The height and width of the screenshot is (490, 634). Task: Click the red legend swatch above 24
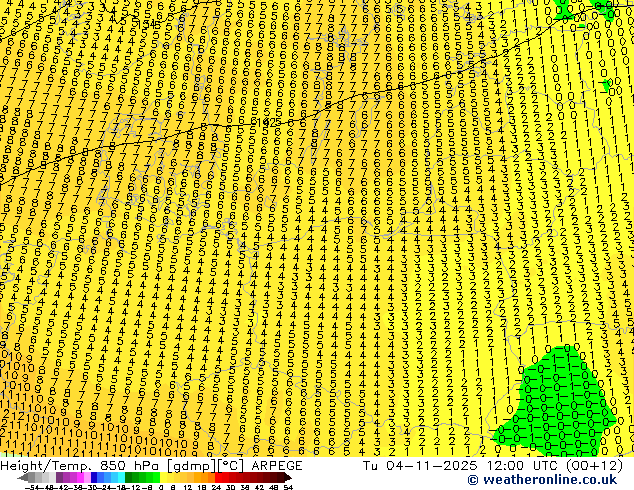coord(218,477)
